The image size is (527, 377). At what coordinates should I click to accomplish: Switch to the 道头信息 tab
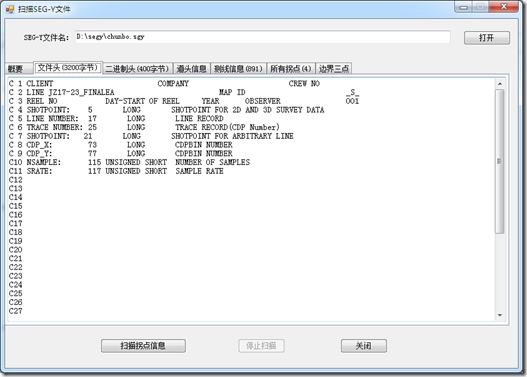pos(192,69)
